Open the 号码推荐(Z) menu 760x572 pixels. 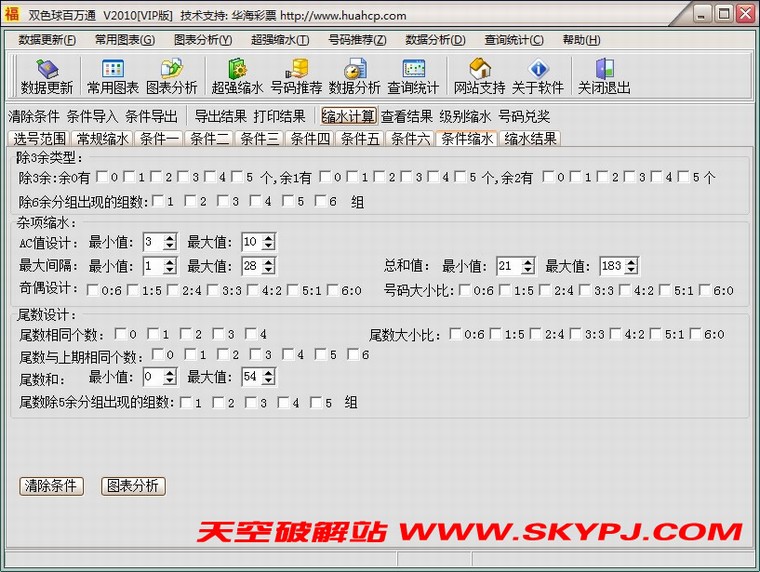[357, 40]
